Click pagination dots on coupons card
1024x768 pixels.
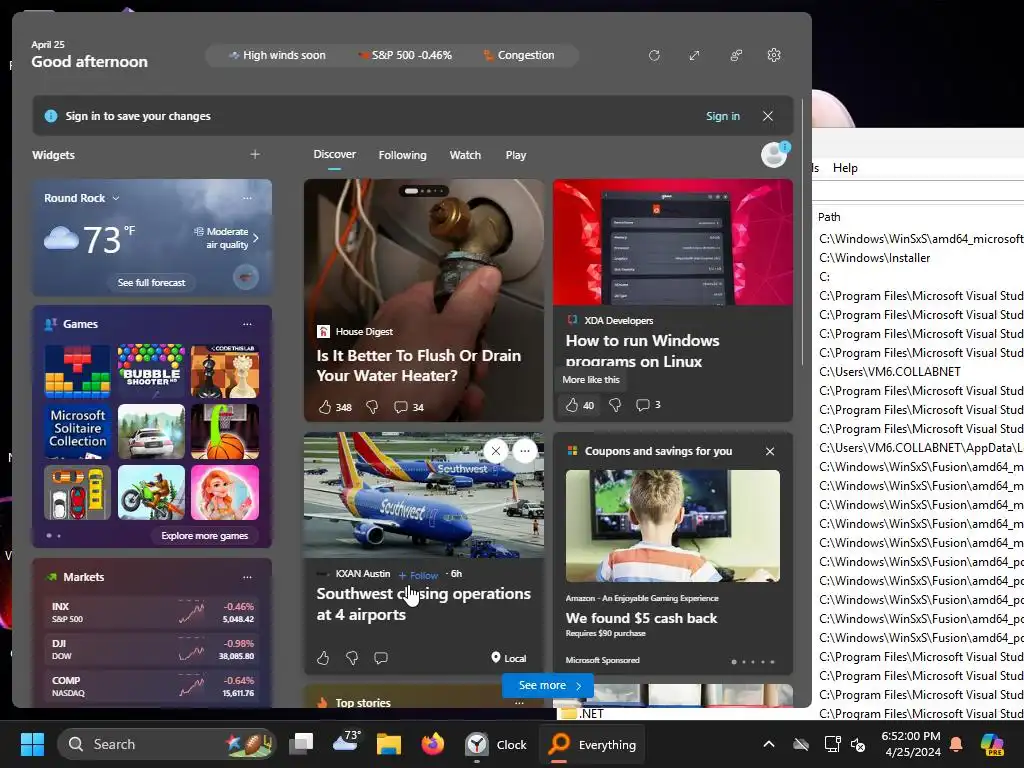(753, 662)
